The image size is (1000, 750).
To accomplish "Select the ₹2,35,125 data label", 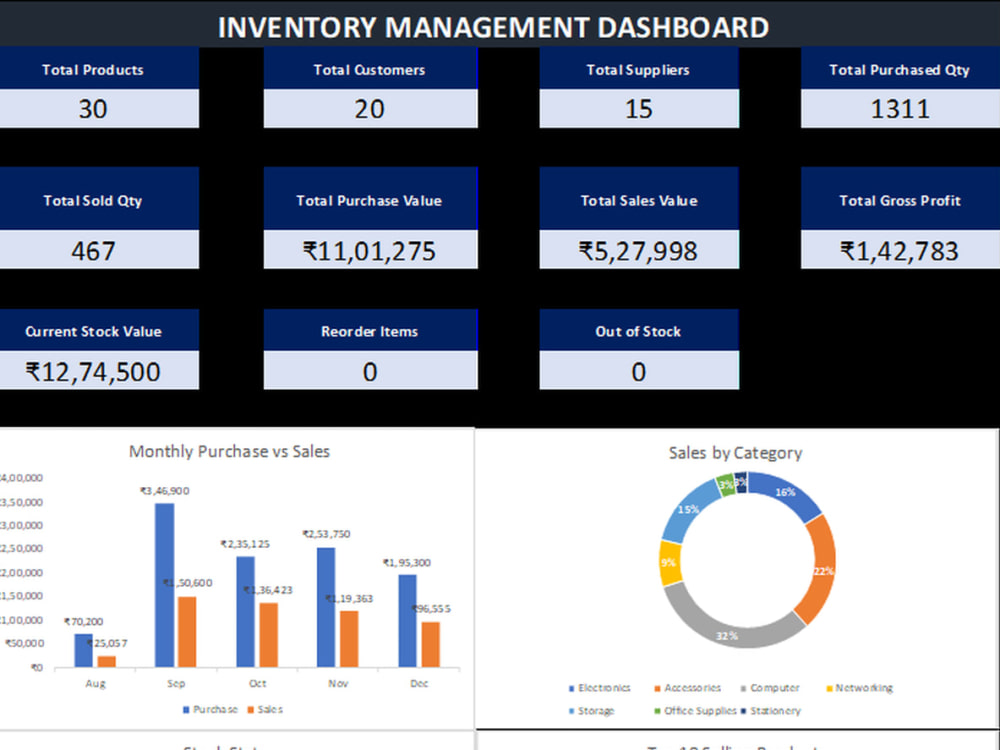I will pyautogui.click(x=245, y=544).
